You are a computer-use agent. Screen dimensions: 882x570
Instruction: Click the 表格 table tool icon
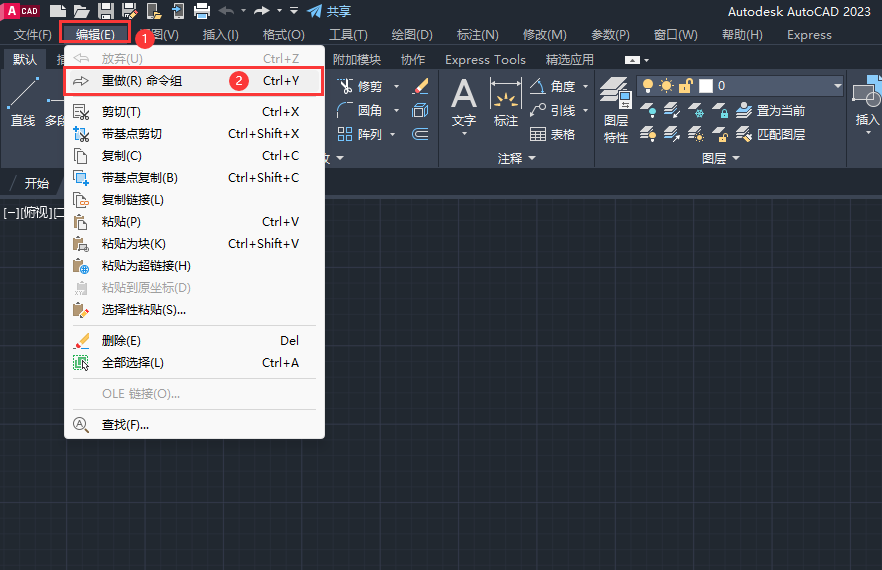click(538, 134)
